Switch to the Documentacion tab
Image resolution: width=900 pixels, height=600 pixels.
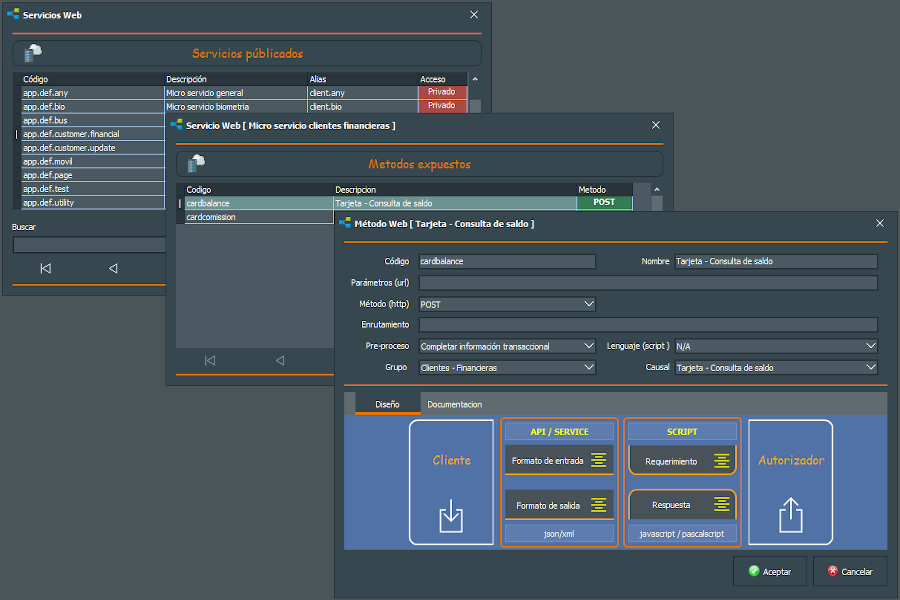pos(454,404)
